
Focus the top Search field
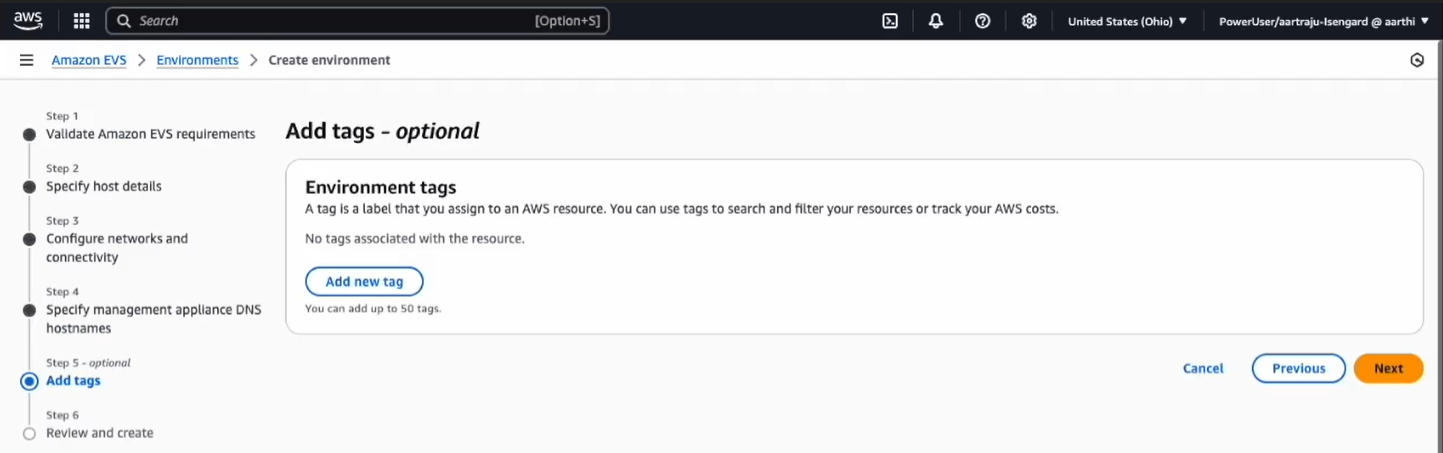click(357, 21)
